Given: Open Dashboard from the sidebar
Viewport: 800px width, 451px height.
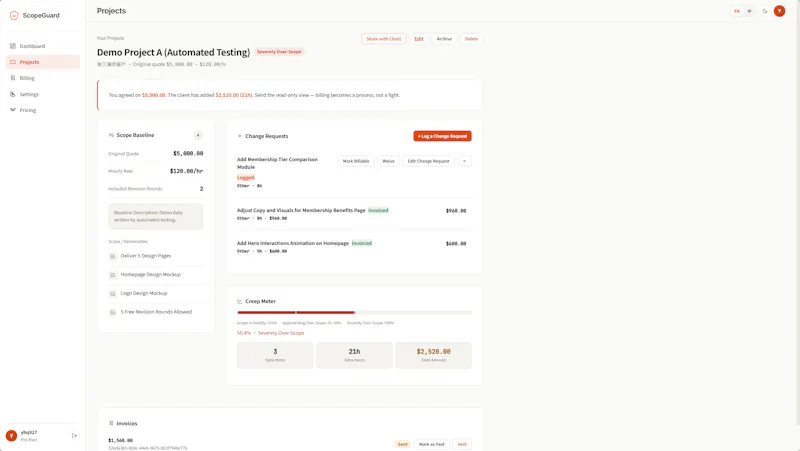Looking at the screenshot, I should pos(43,46).
